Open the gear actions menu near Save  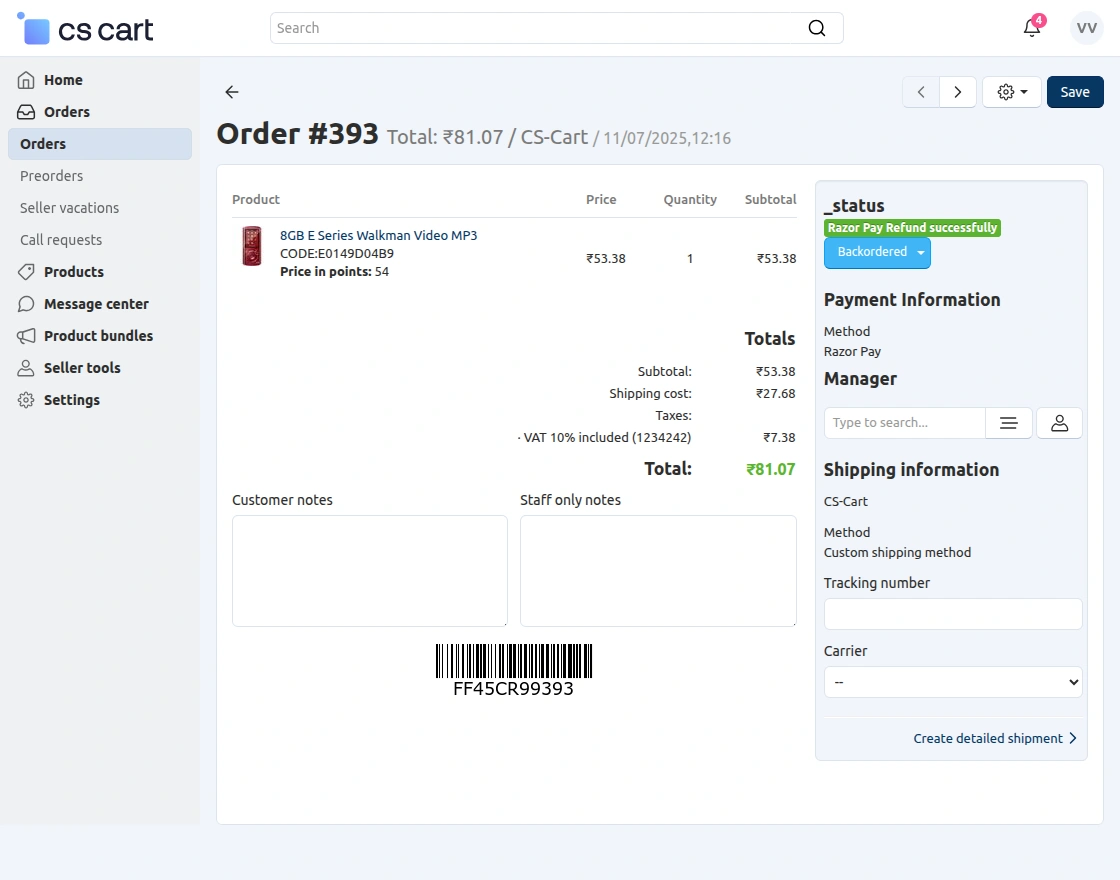click(1011, 91)
